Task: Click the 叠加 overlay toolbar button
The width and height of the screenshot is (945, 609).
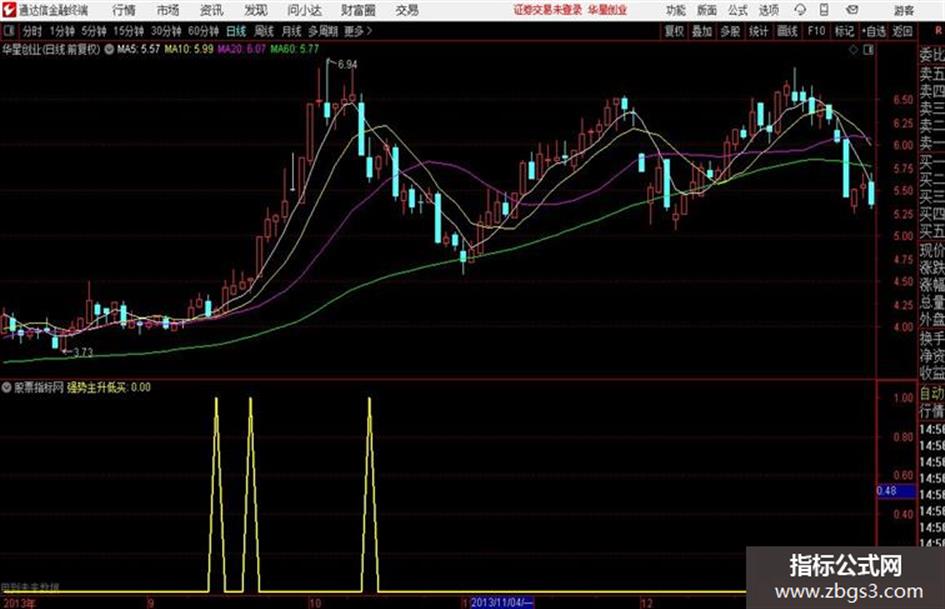Action: tap(702, 31)
